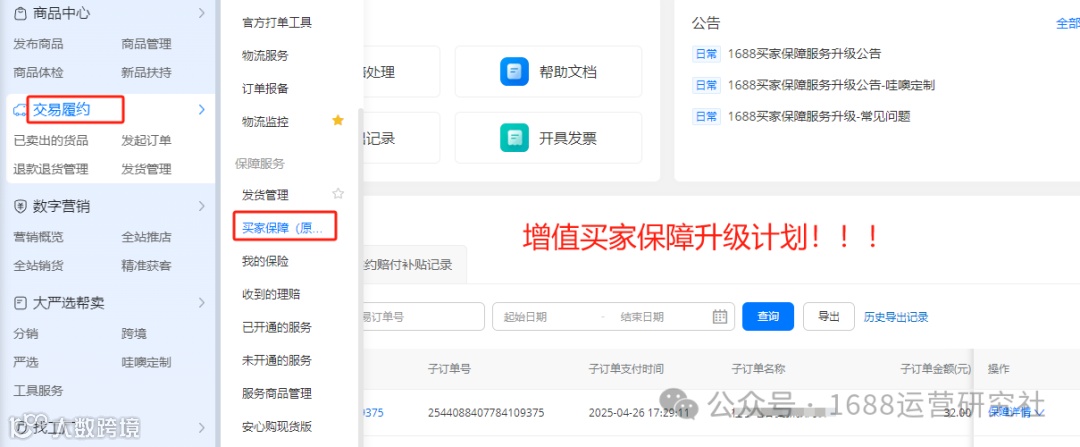
Task: Click the 交易履约 truck icon
Action: point(20,110)
